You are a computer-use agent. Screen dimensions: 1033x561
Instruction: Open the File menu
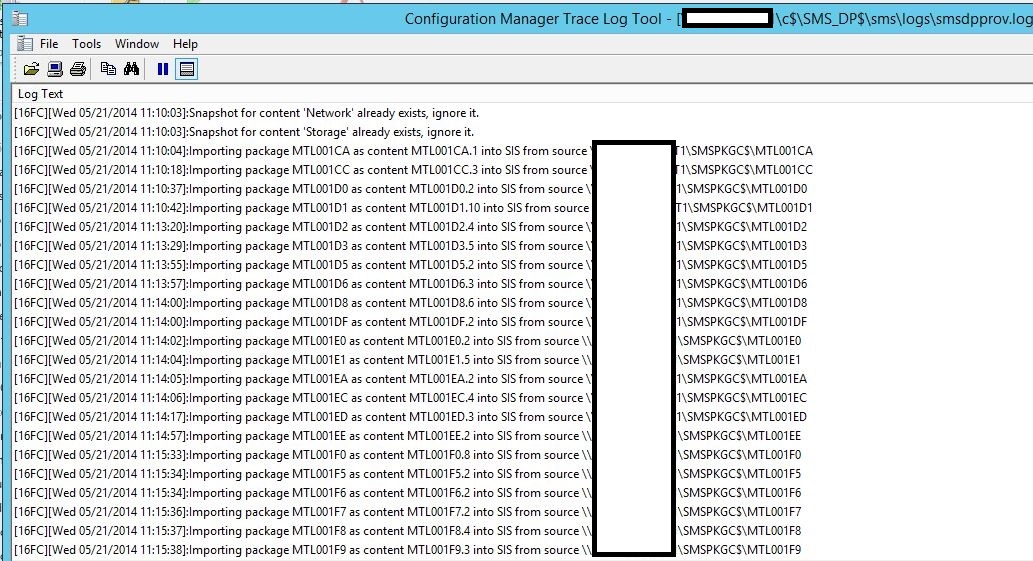click(x=49, y=43)
